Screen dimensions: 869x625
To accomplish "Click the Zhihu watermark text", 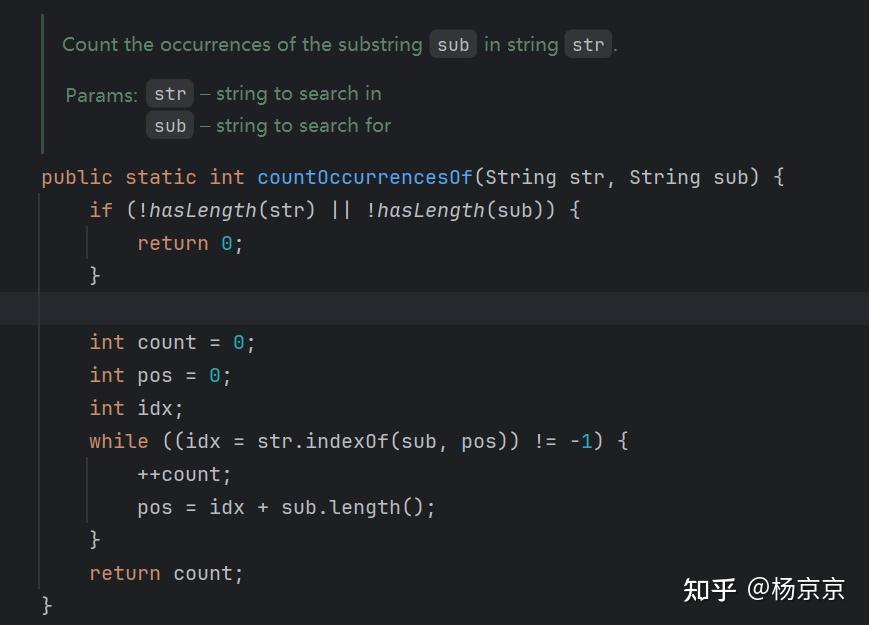I will 764,589.
